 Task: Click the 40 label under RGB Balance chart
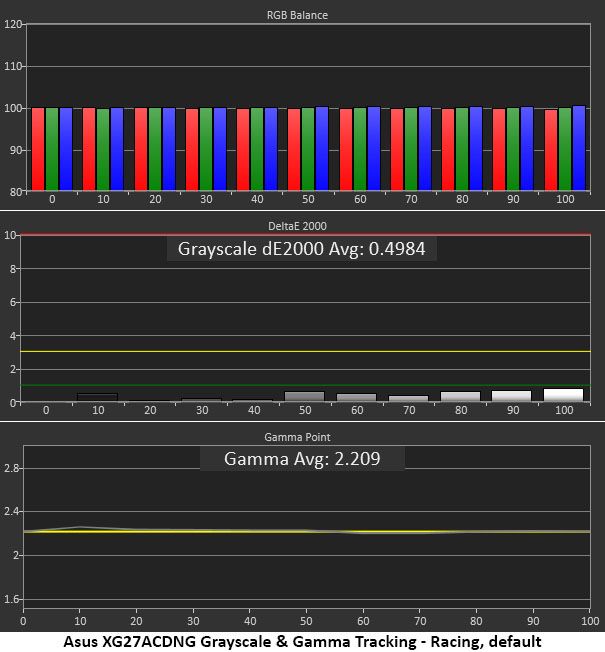[257, 199]
